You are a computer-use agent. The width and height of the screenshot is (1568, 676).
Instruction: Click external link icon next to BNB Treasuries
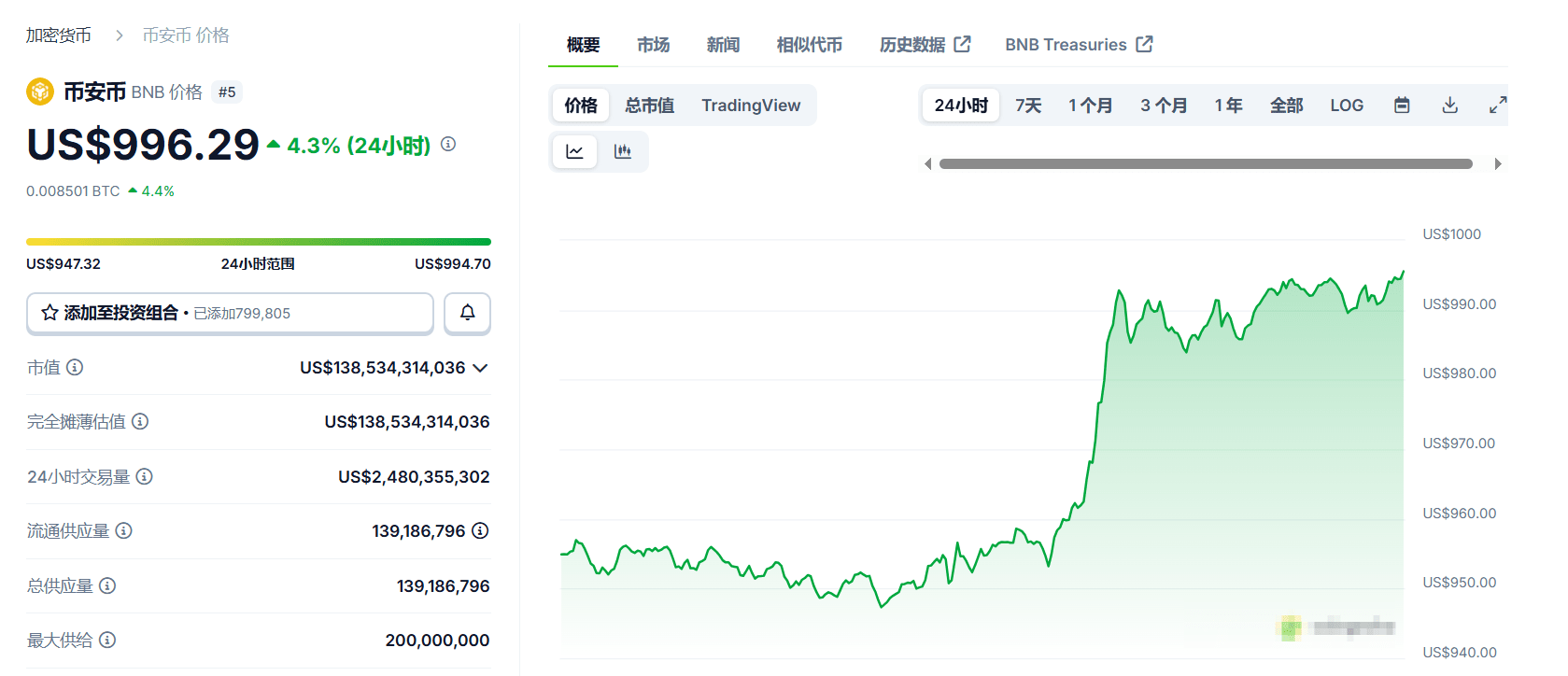click(x=1144, y=44)
